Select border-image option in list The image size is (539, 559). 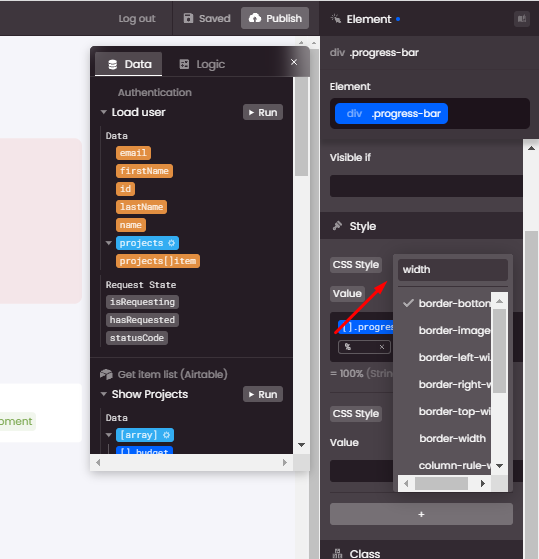tap(455, 330)
